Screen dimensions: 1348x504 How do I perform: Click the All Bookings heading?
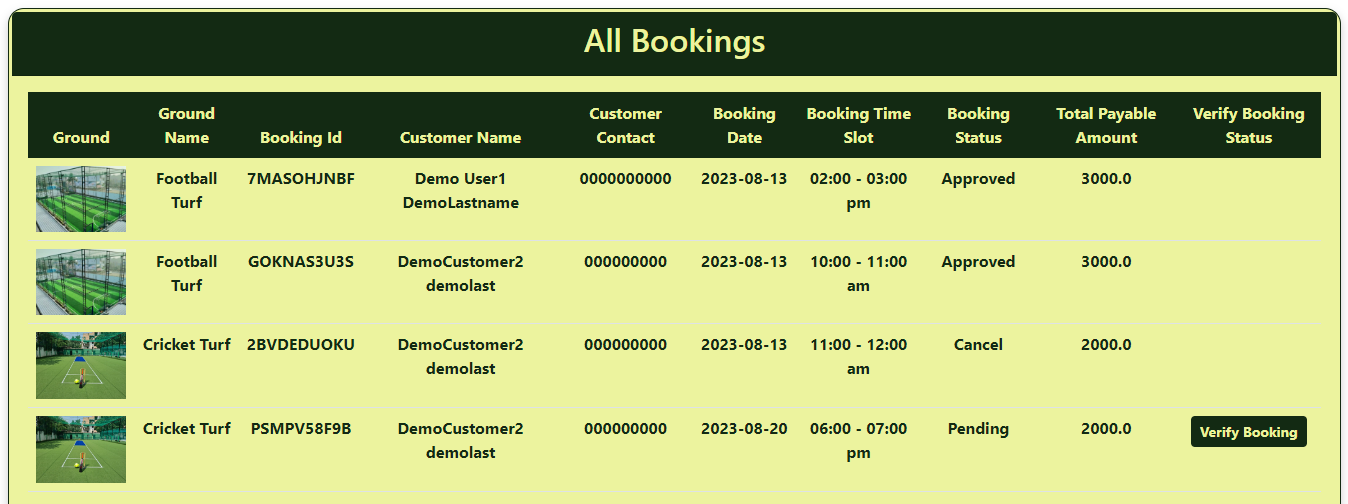[674, 41]
